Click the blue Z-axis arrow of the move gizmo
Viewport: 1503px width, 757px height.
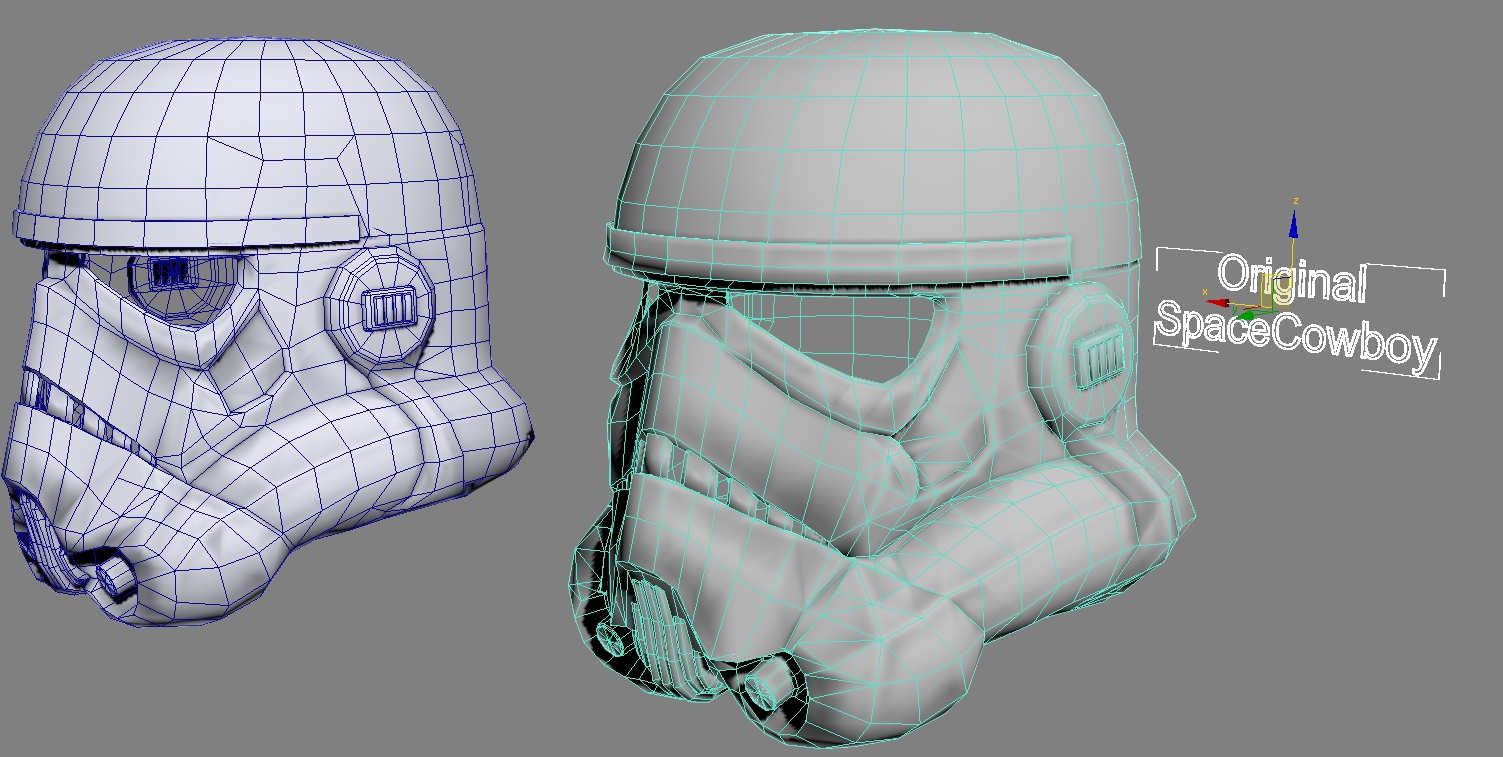pyautogui.click(x=1294, y=227)
